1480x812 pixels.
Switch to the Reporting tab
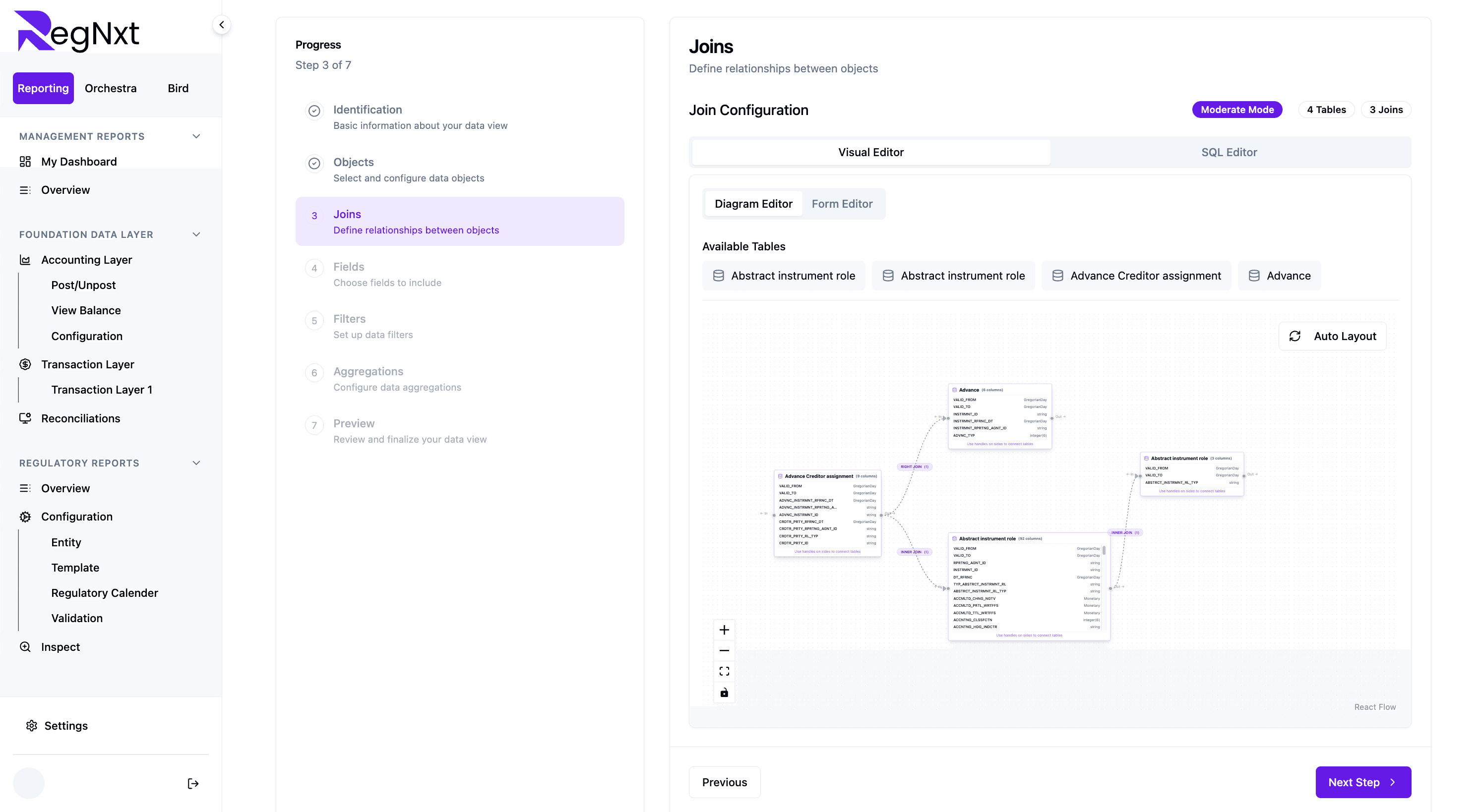click(43, 88)
